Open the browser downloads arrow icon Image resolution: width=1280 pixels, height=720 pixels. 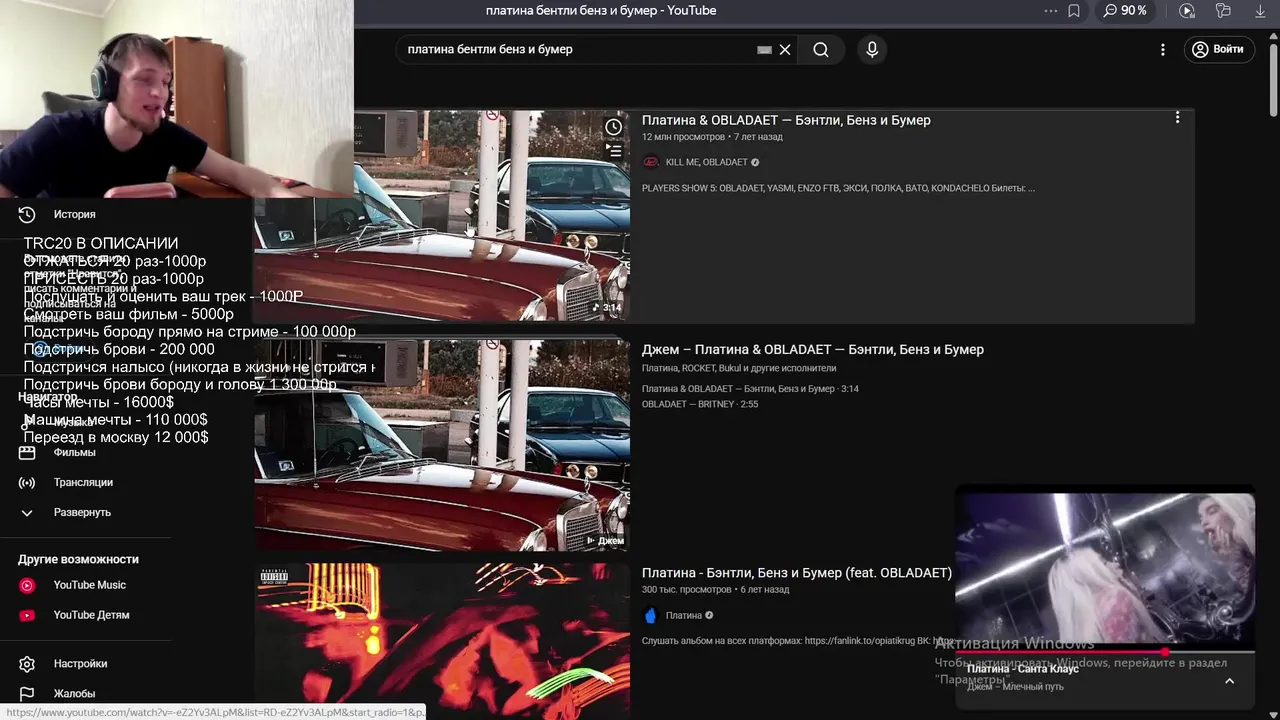[x=1260, y=11]
